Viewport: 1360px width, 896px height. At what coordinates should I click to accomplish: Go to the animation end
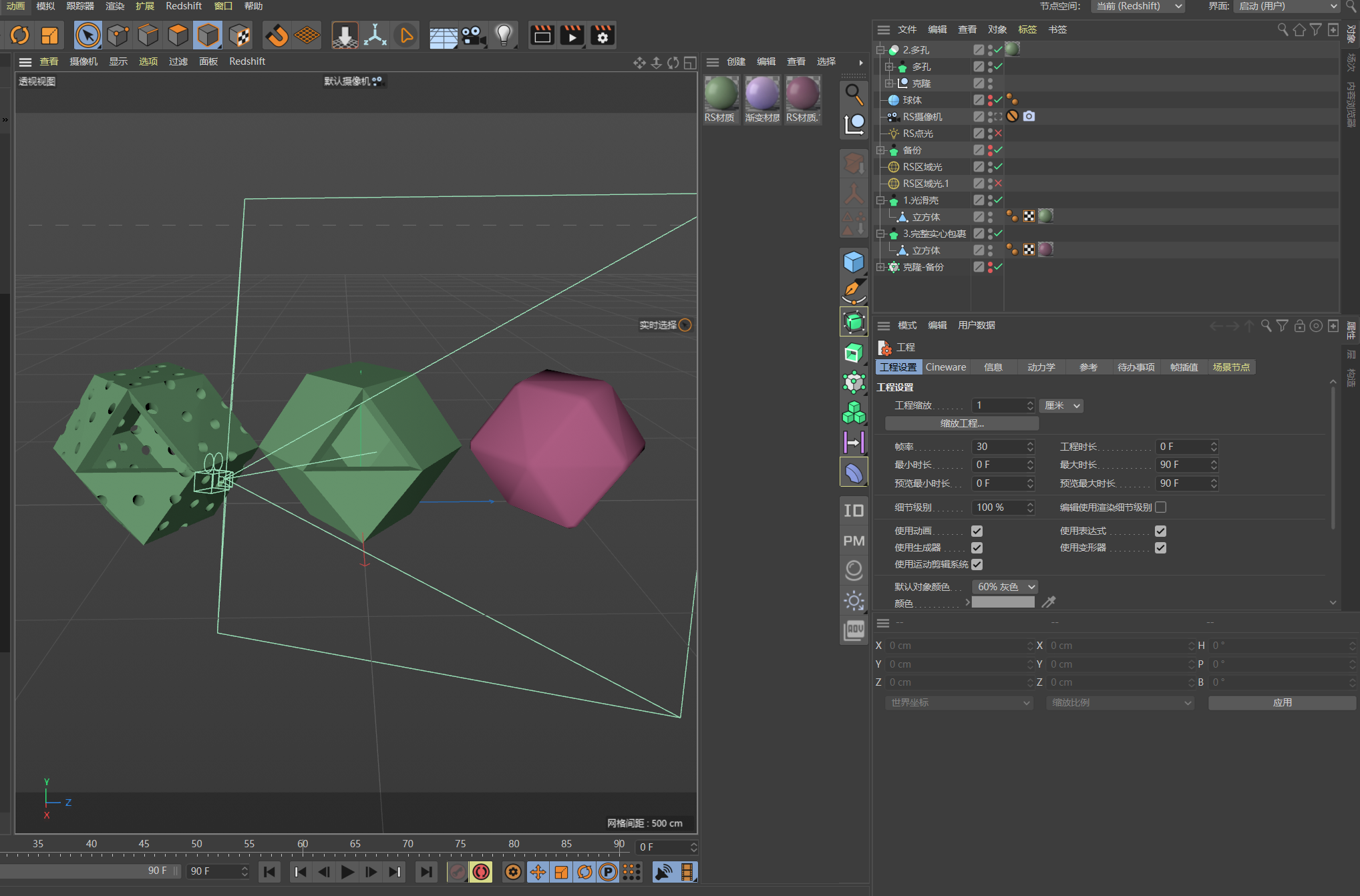426,872
